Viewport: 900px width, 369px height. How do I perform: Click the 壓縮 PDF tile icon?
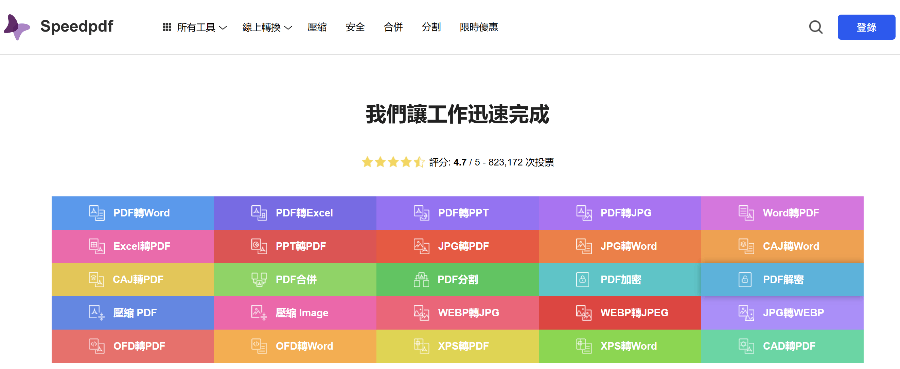pos(97,313)
